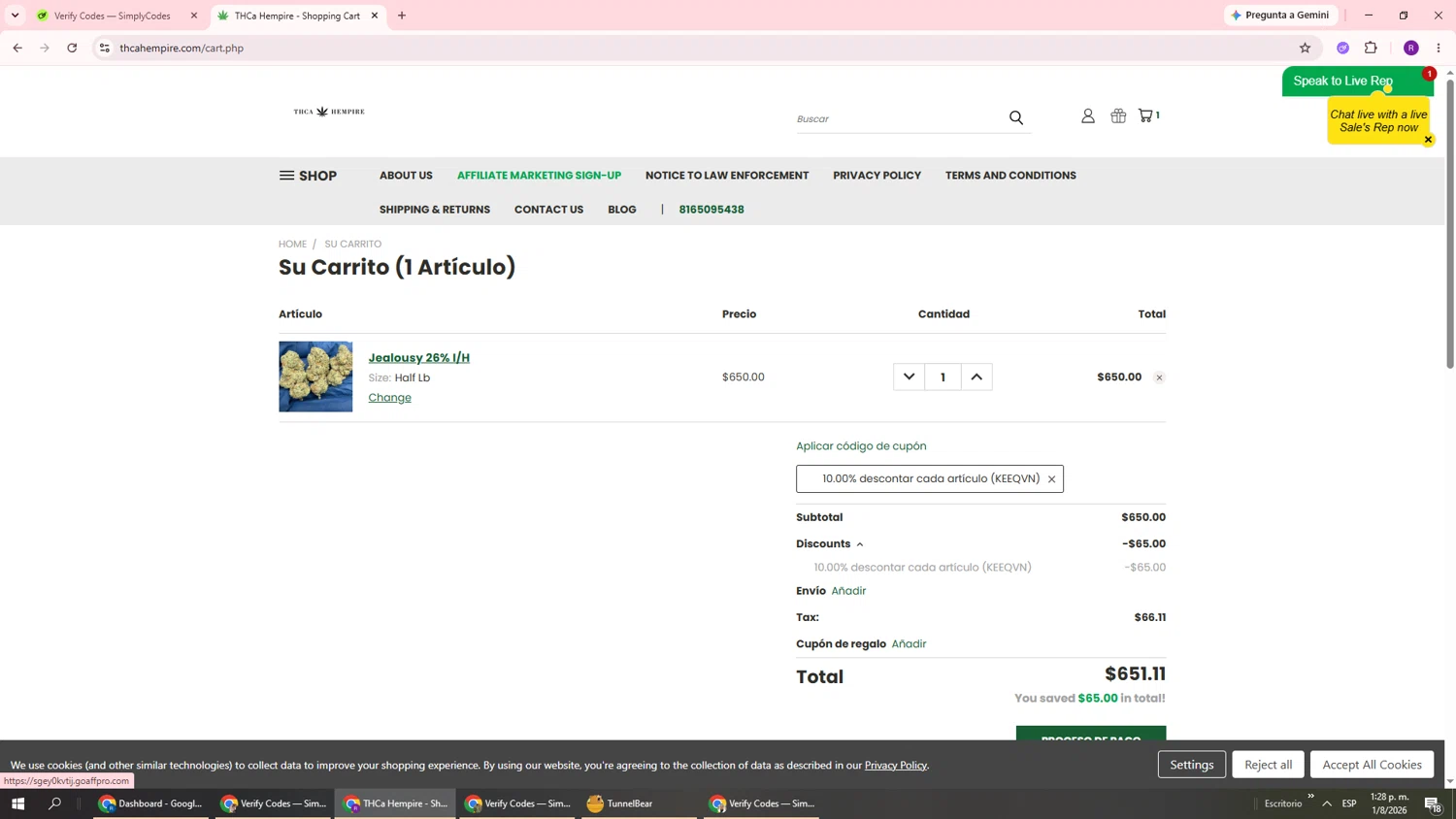Image resolution: width=1456 pixels, height=819 pixels.
Task: Click Añadir next to Envío
Action: coord(848,591)
